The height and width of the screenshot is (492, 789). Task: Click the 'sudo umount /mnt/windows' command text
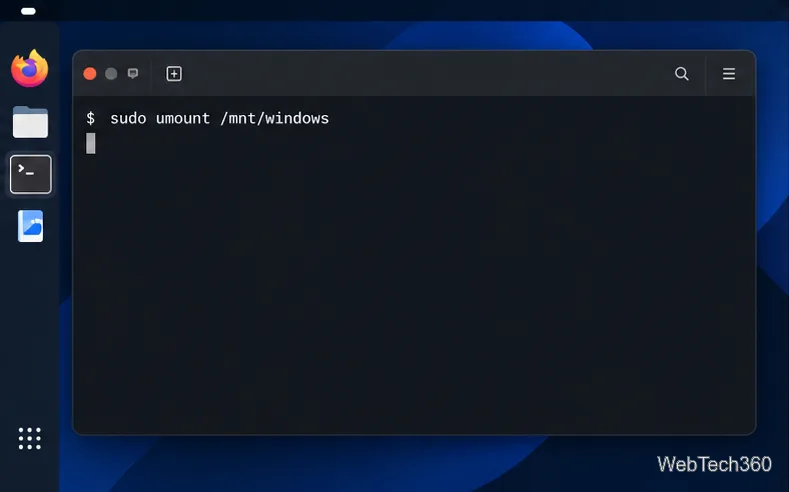(x=219, y=118)
